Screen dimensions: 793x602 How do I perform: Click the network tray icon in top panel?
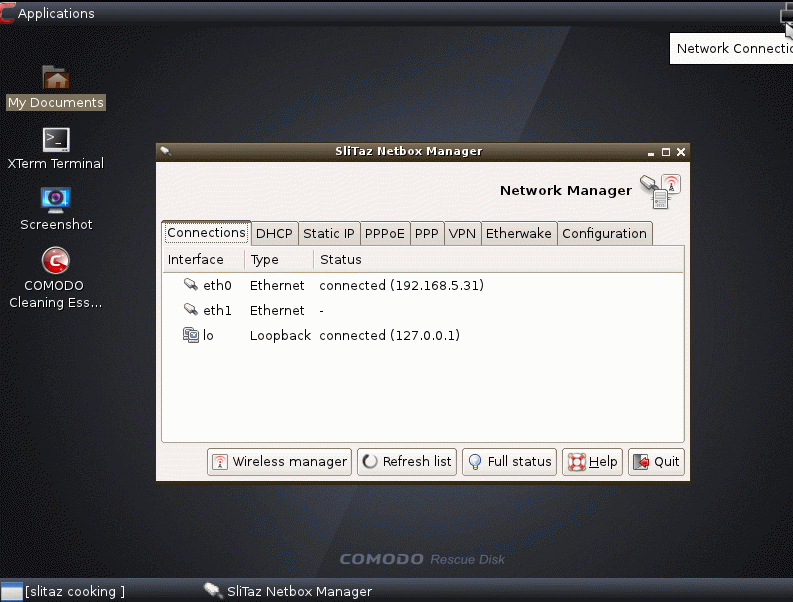[x=786, y=15]
